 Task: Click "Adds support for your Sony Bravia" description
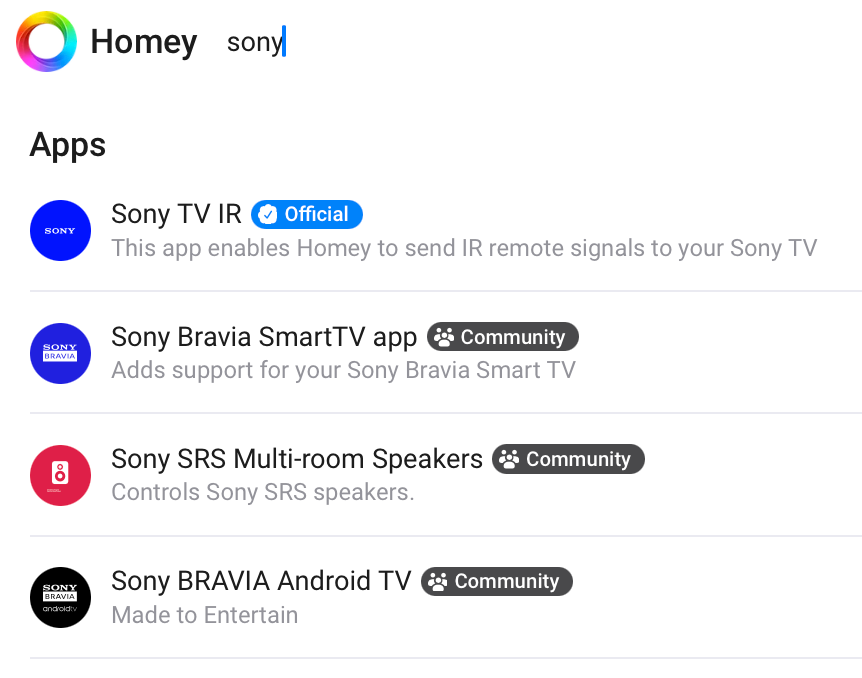coord(343,370)
